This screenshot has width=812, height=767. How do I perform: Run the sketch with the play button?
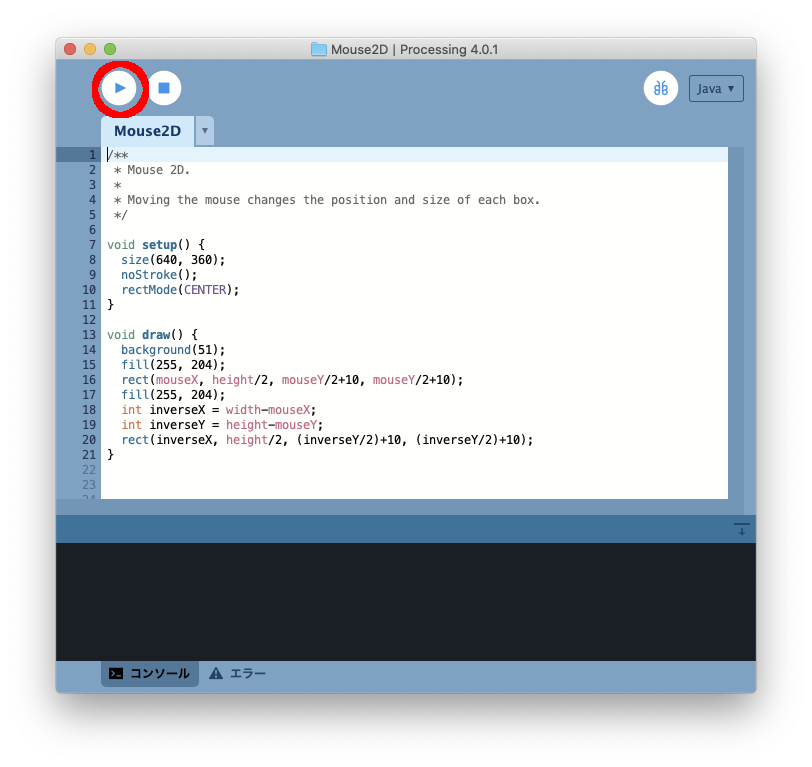coord(120,88)
